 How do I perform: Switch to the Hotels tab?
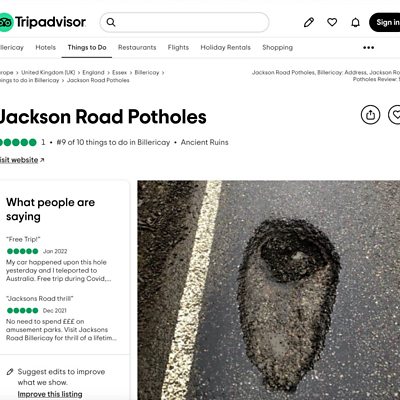coord(46,47)
